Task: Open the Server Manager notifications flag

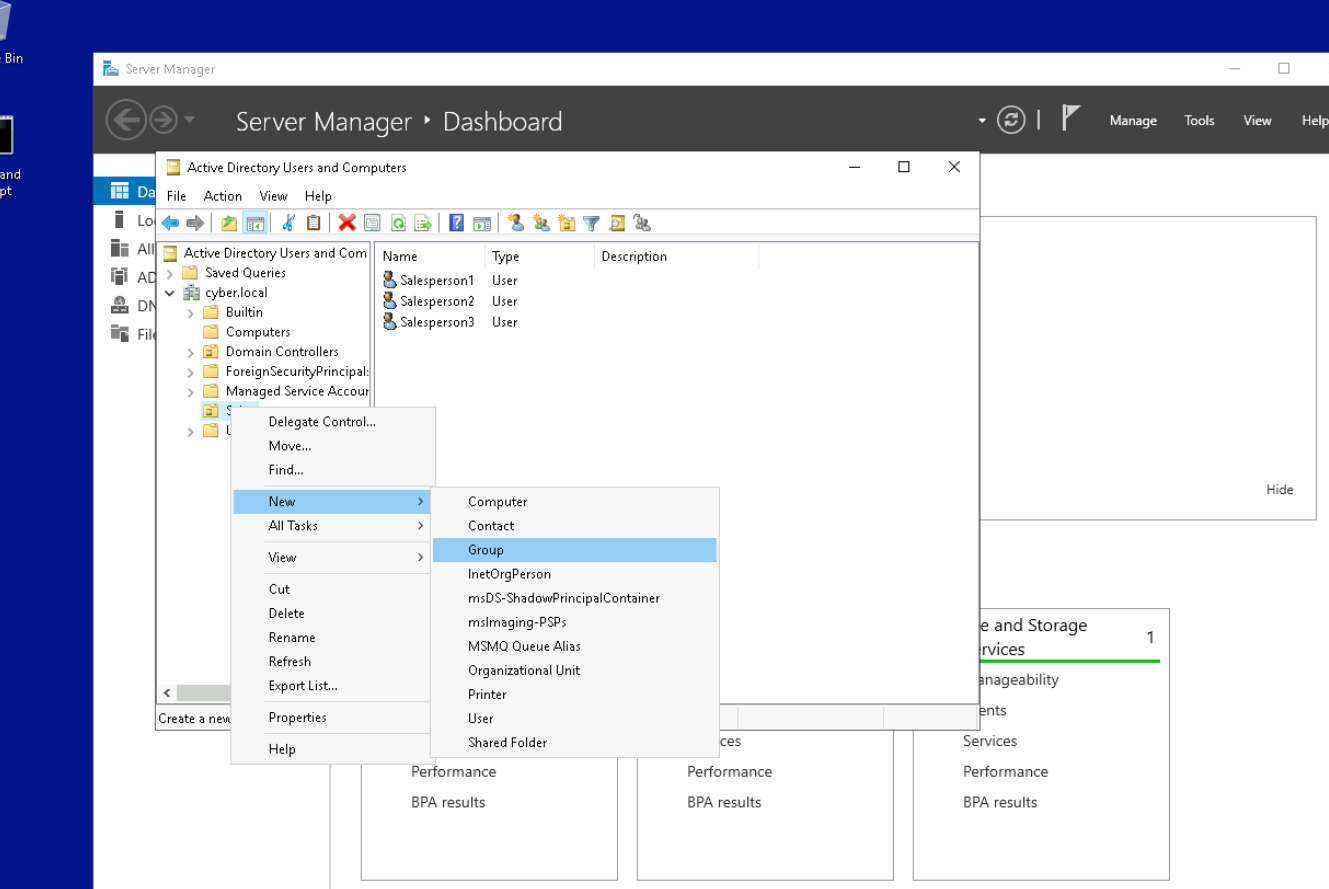Action: [1070, 120]
